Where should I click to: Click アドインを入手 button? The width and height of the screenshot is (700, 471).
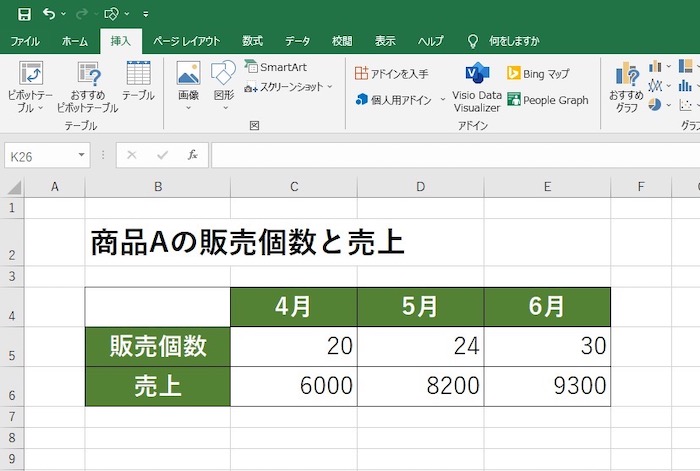392,73
